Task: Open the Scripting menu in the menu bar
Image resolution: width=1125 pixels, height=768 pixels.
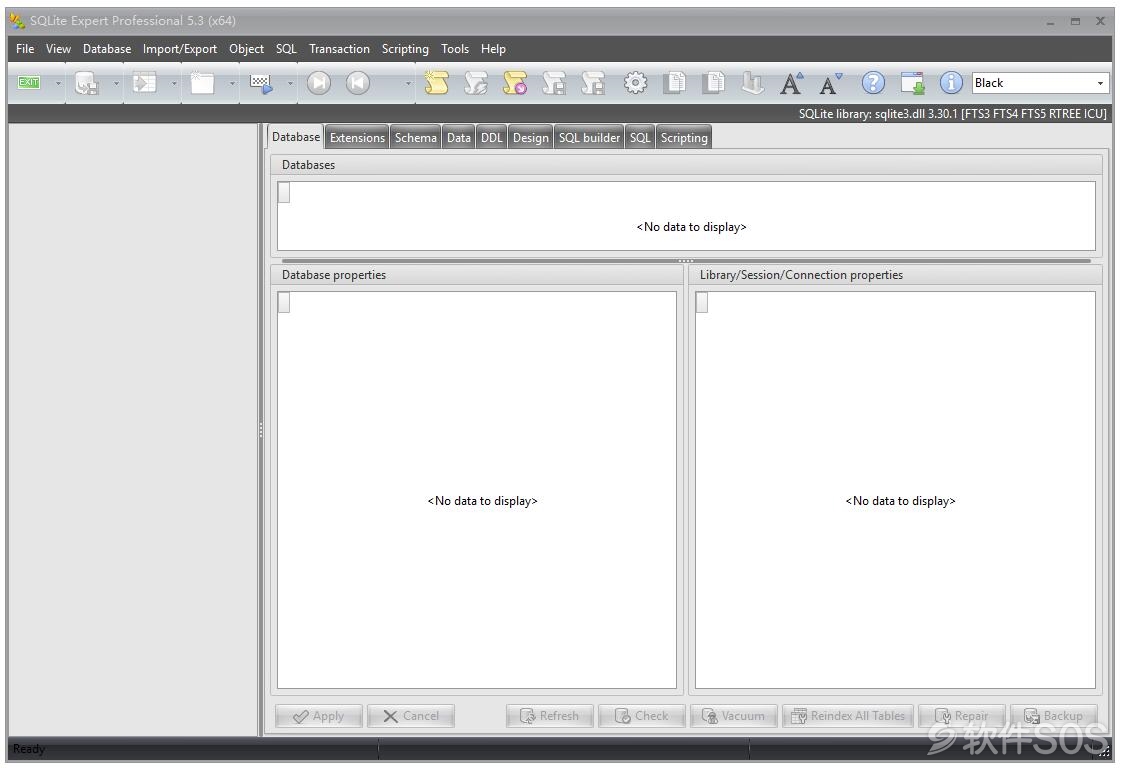Action: (405, 49)
